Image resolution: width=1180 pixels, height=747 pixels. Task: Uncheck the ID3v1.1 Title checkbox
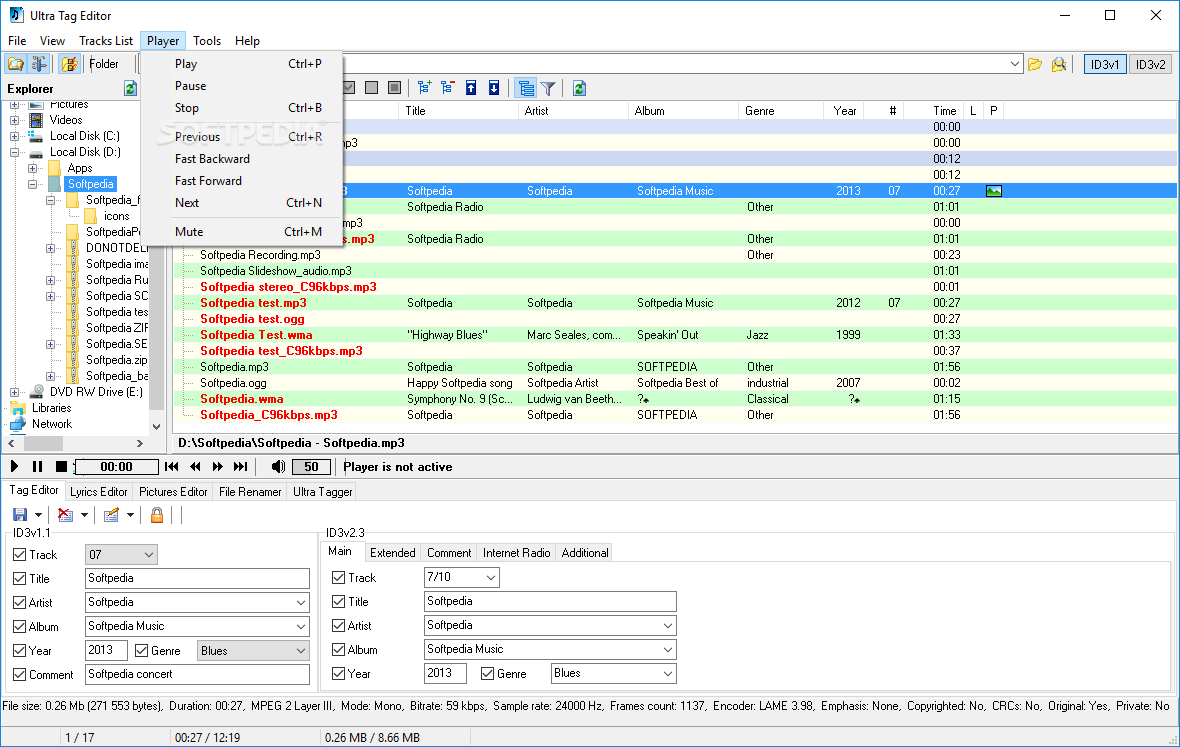pos(20,578)
